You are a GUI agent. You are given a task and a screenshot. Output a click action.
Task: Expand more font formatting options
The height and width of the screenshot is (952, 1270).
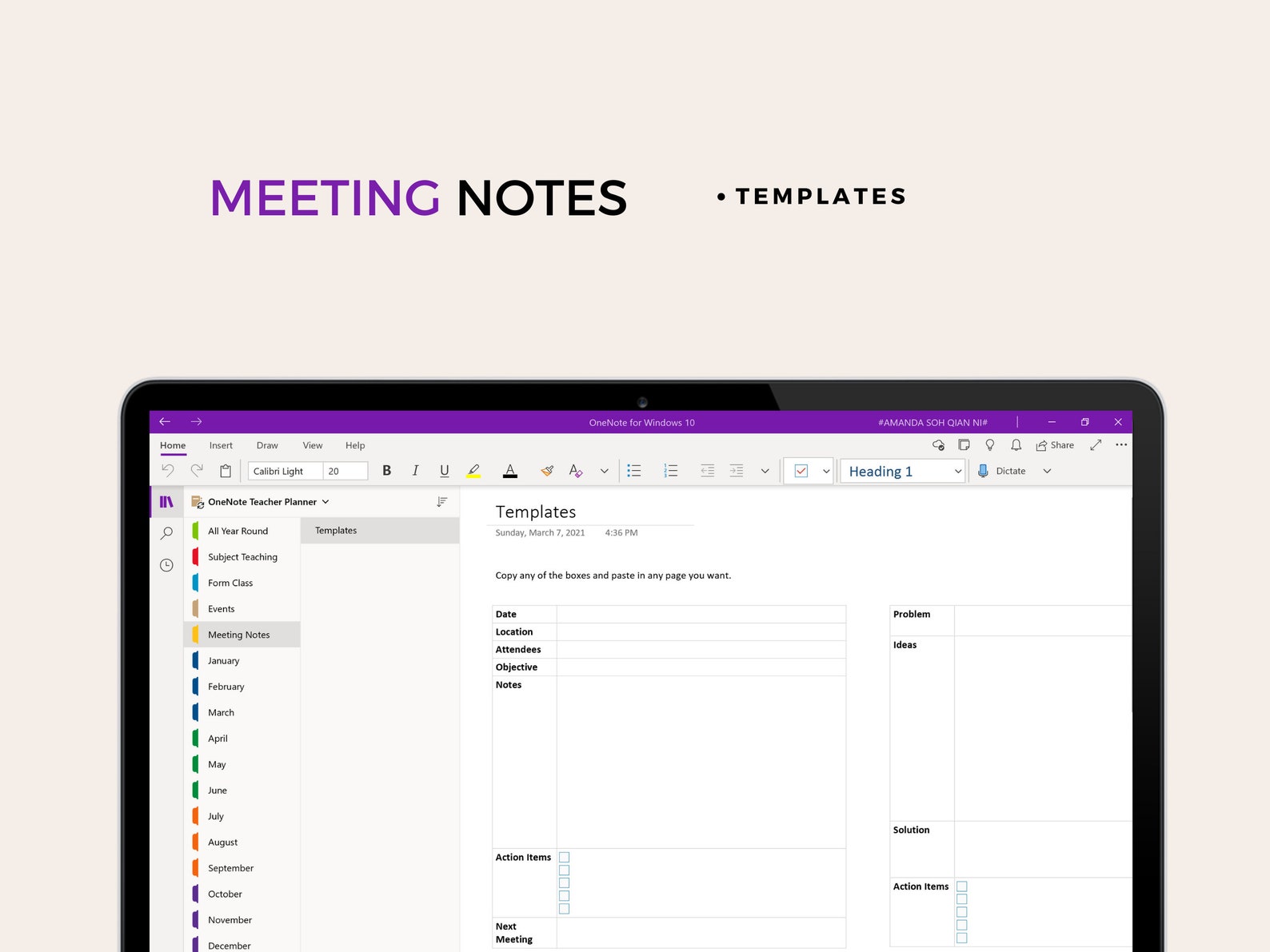click(604, 471)
